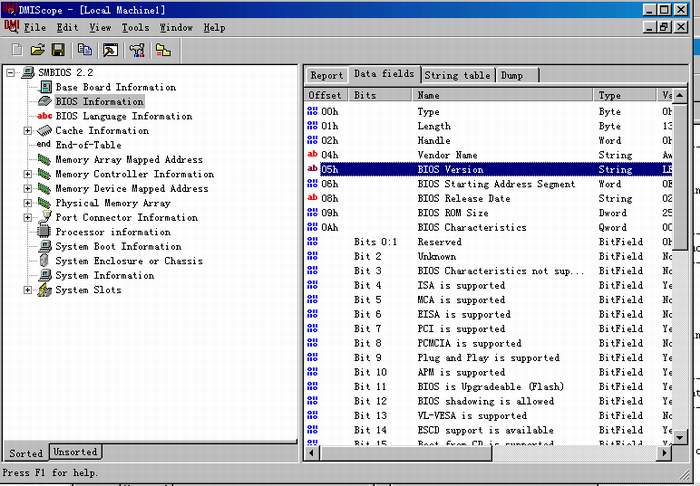700x486 pixels.
Task: Click the New document toolbar icon
Action: tap(17, 50)
